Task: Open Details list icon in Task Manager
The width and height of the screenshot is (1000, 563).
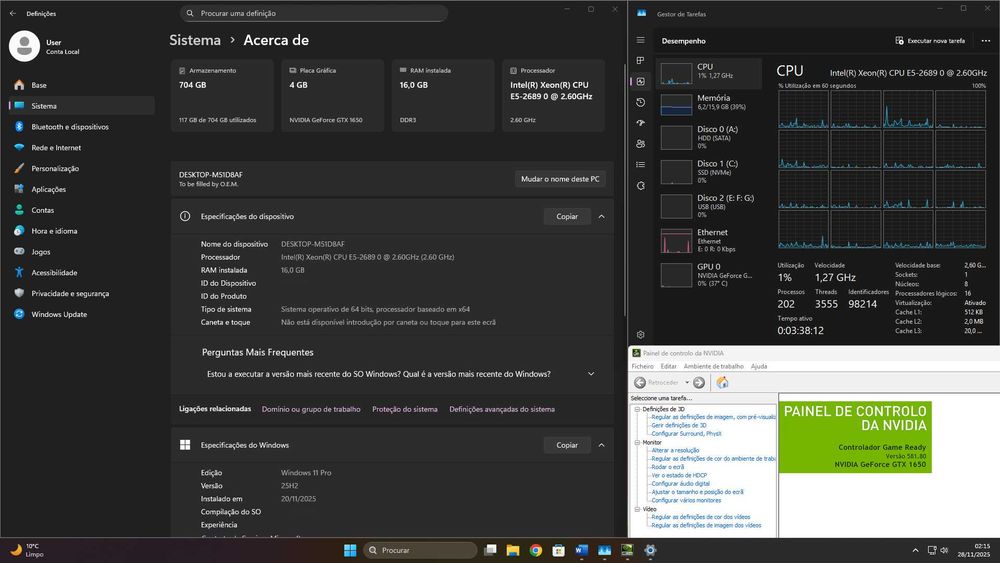Action: tap(640, 165)
